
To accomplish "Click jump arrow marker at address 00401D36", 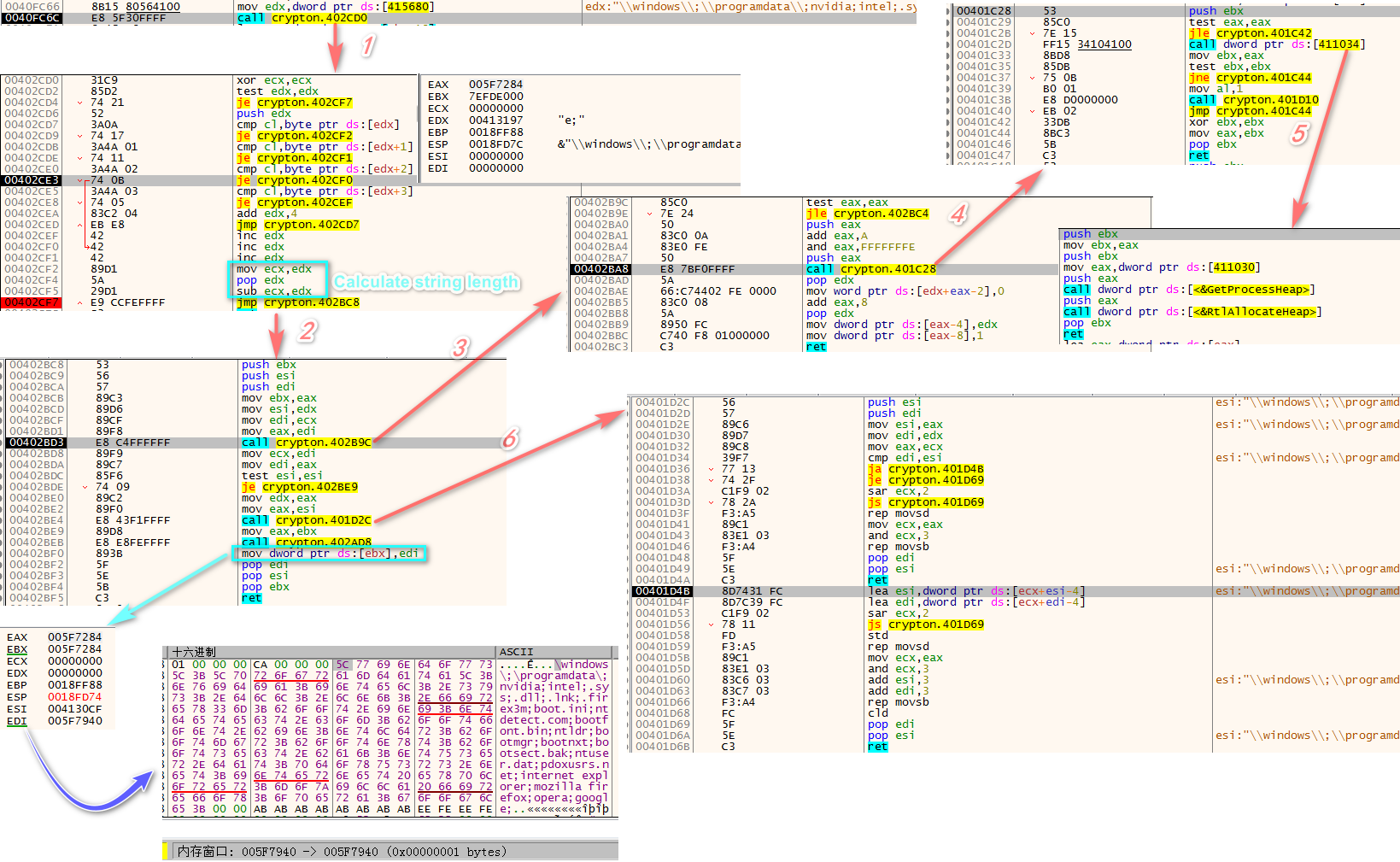I will pyautogui.click(x=711, y=469).
